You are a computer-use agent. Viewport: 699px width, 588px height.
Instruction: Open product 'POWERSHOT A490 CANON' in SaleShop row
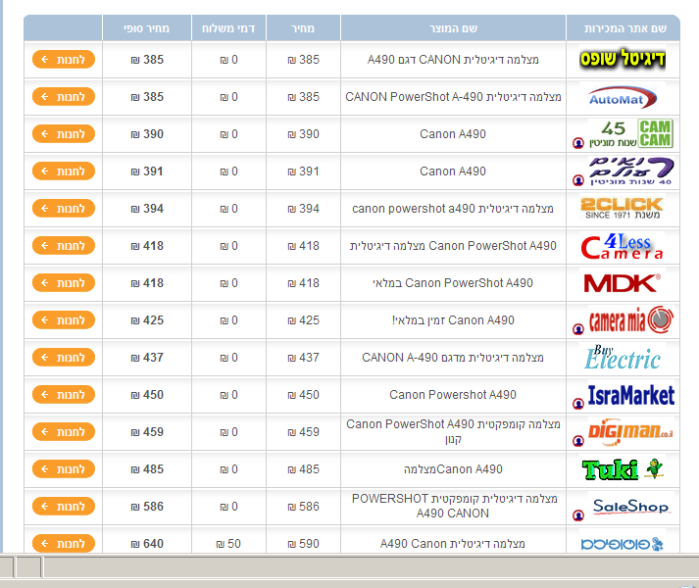pos(454,506)
